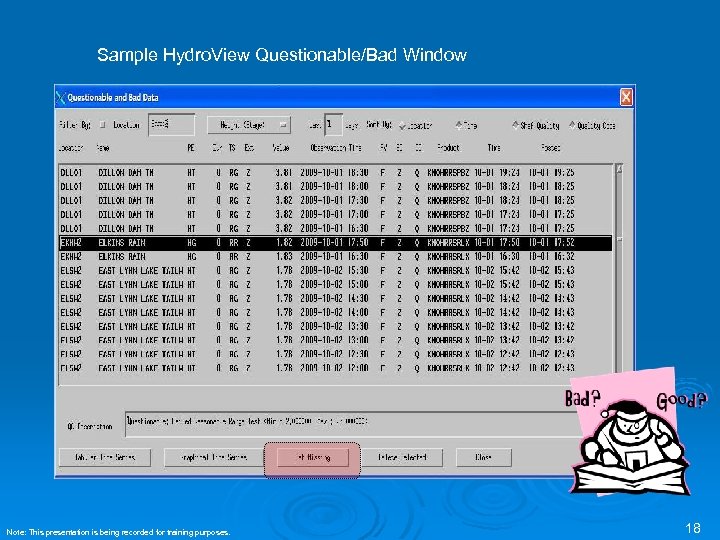The width and height of the screenshot is (720, 540).
Task: Select the Quality Code sort option
Action: [572, 125]
